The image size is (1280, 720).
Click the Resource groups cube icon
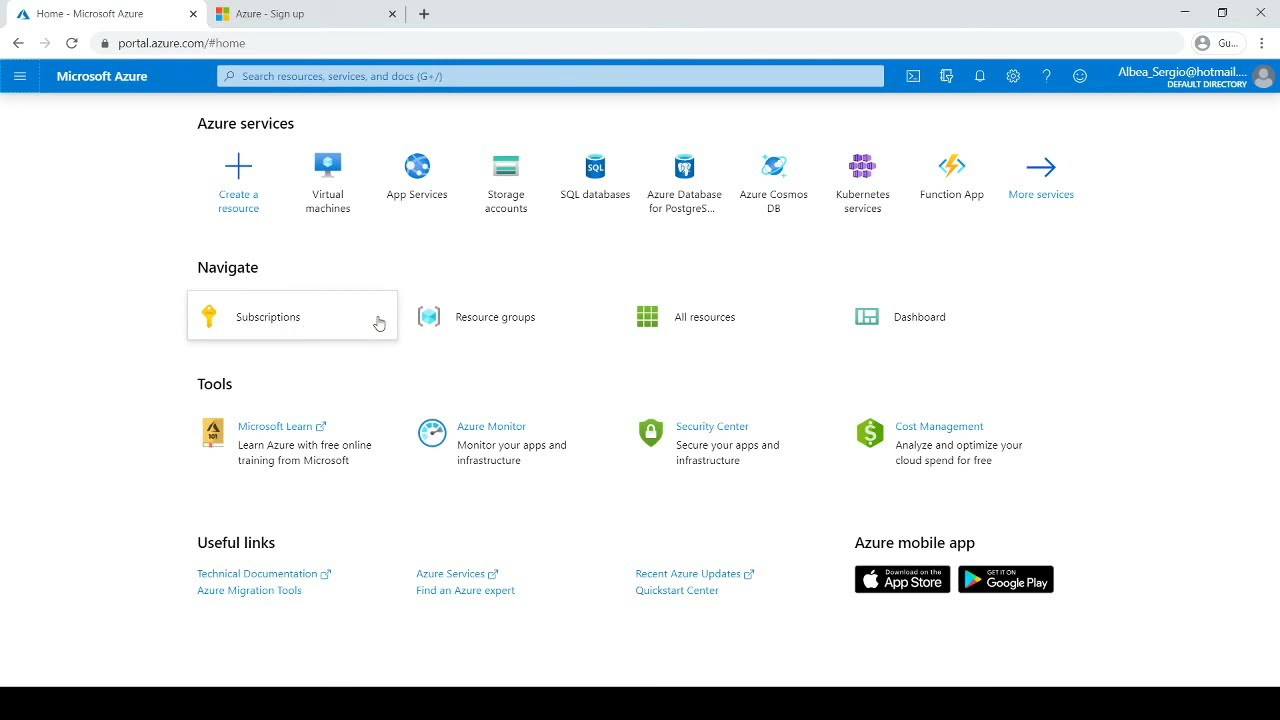tap(429, 317)
